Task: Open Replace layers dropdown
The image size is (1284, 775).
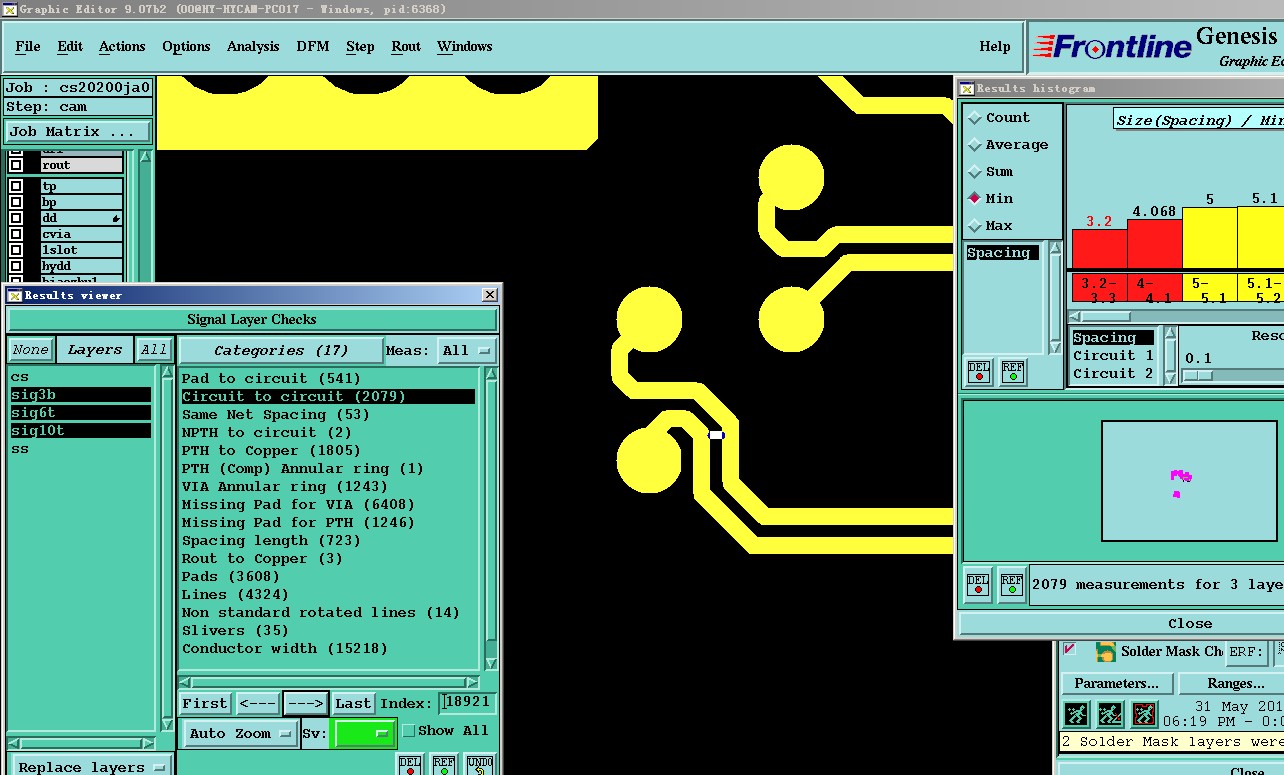Action: click(x=90, y=766)
